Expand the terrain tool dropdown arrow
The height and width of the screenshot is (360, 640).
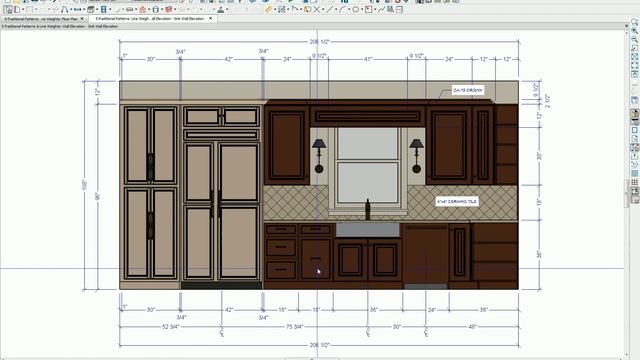click(x=227, y=9)
